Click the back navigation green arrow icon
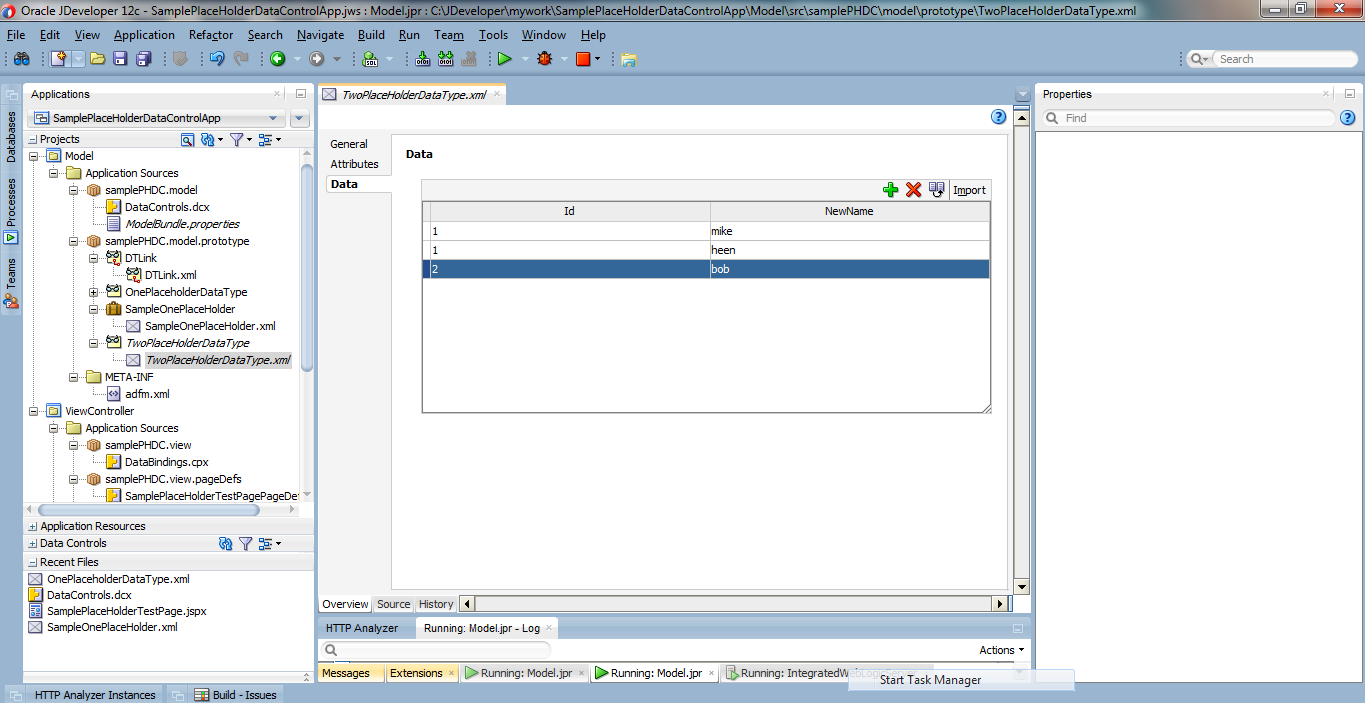Screen dimensions: 1365x703 pyautogui.click(x=279, y=59)
